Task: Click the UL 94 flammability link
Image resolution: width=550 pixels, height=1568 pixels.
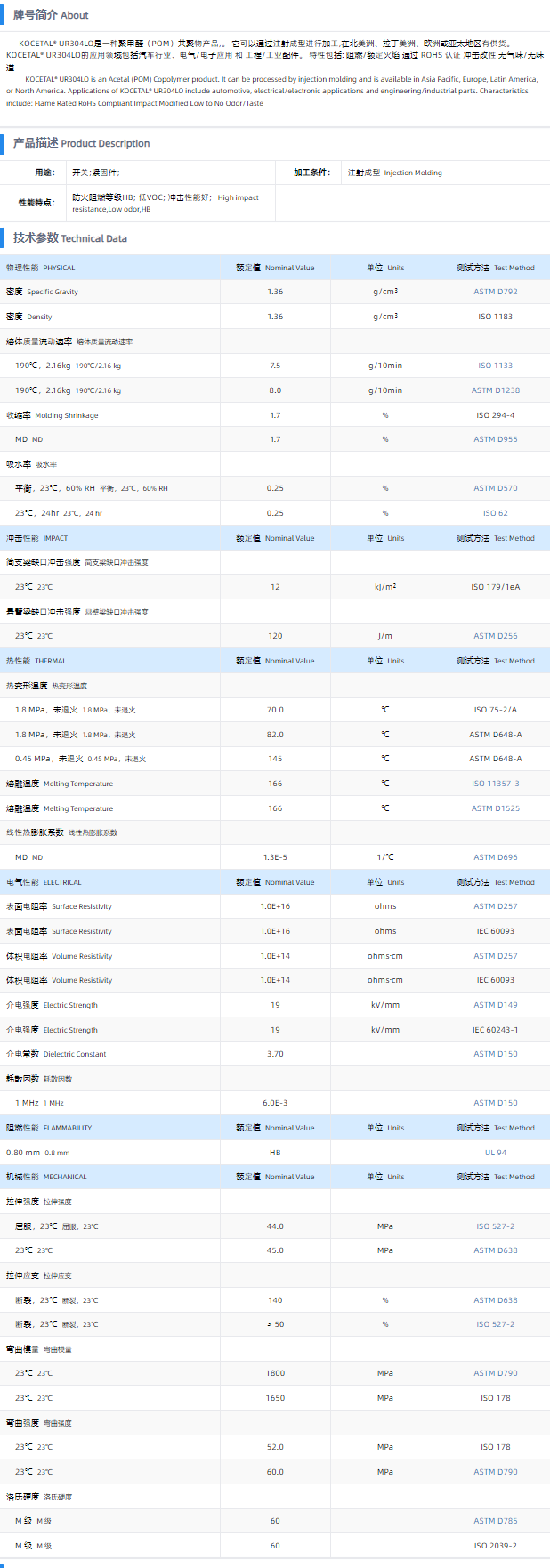Action: (495, 1153)
